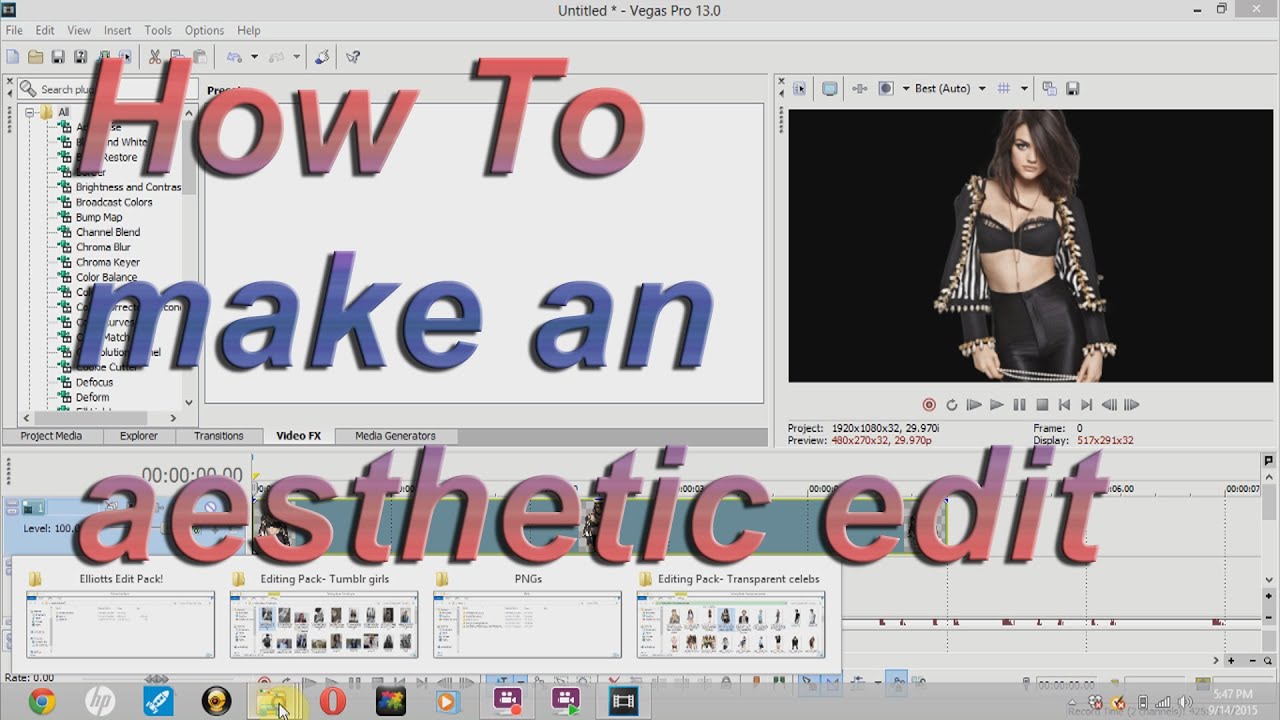Activate the What's This help icon
The height and width of the screenshot is (720, 1280).
(353, 57)
